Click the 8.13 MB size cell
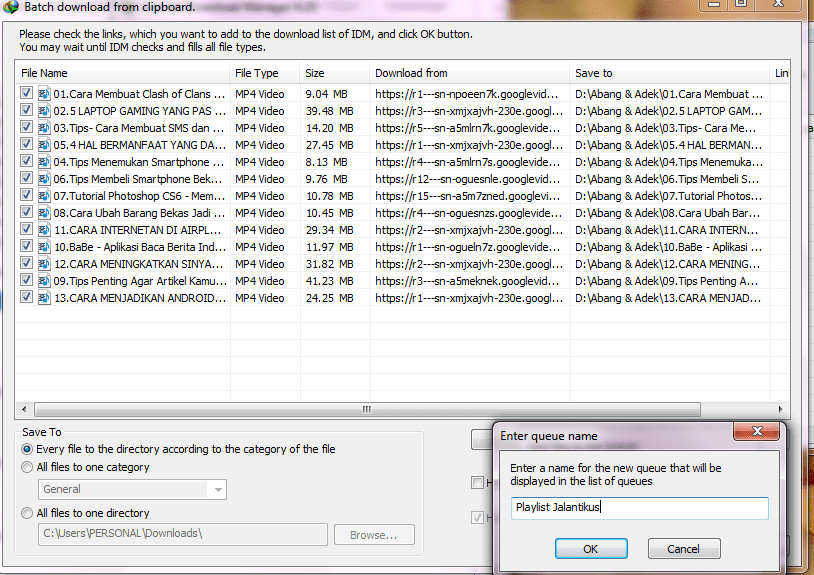This screenshot has width=814, height=575. (327, 162)
